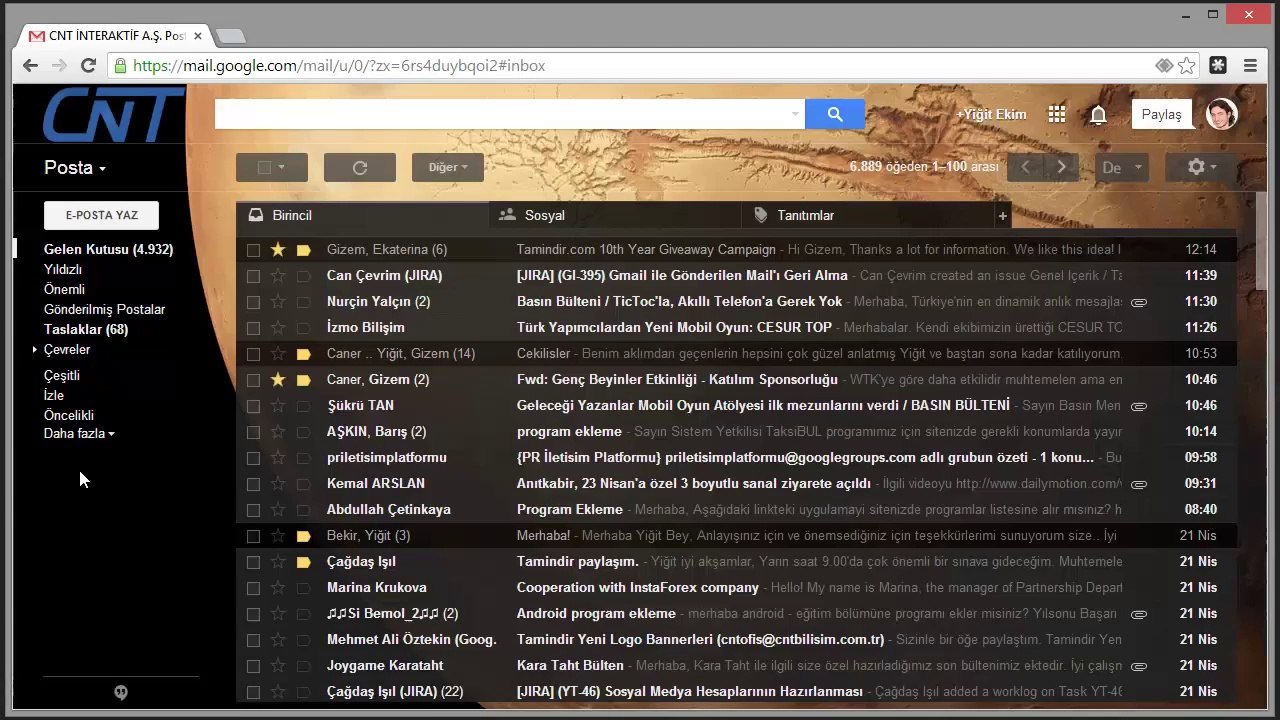
Task: Open Gelen Kutusu (4.932) folder
Action: (108, 249)
